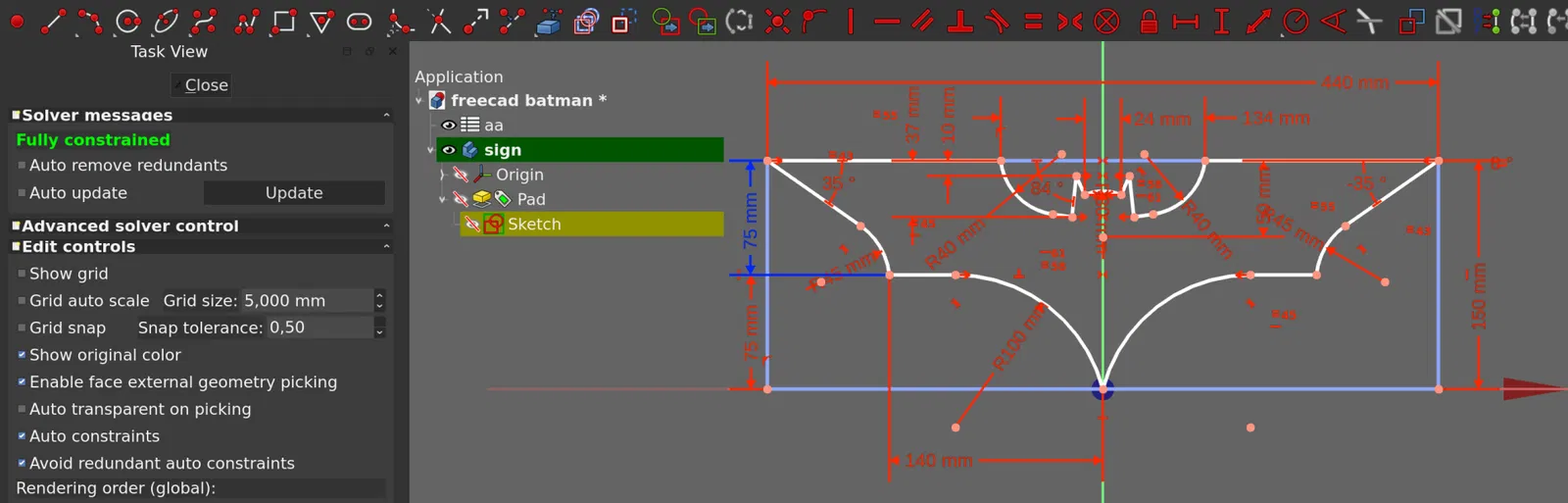Select the Create Rectangle tool
Viewport: 1568px width, 503px height.
click(x=283, y=21)
